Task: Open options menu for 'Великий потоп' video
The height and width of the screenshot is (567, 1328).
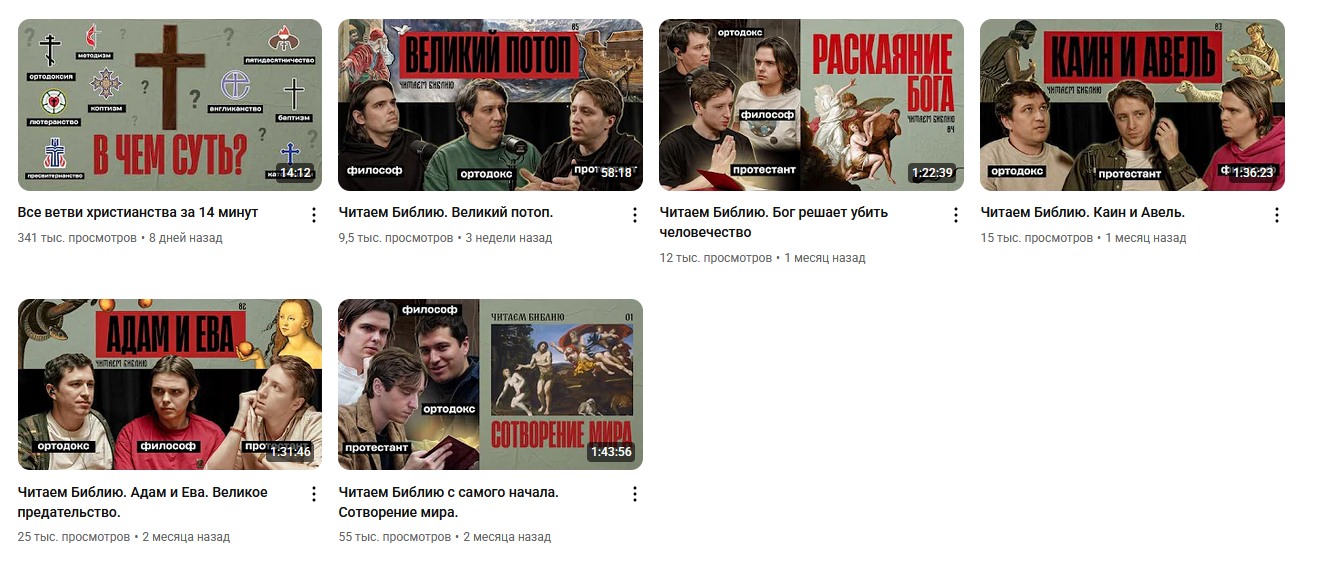Action: pos(635,215)
